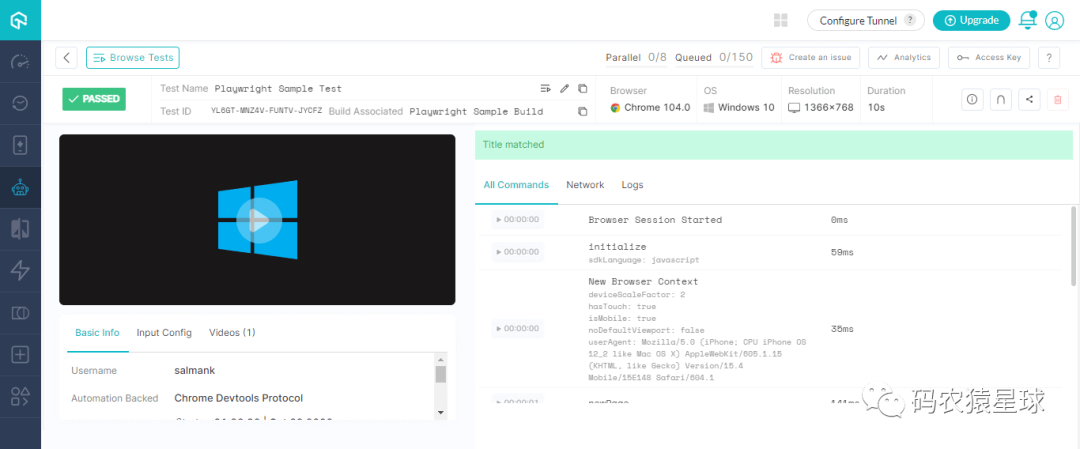Viewport: 1080px width, 449px height.
Task: Click the Basic Info scrollbar up arrow
Action: 441,359
